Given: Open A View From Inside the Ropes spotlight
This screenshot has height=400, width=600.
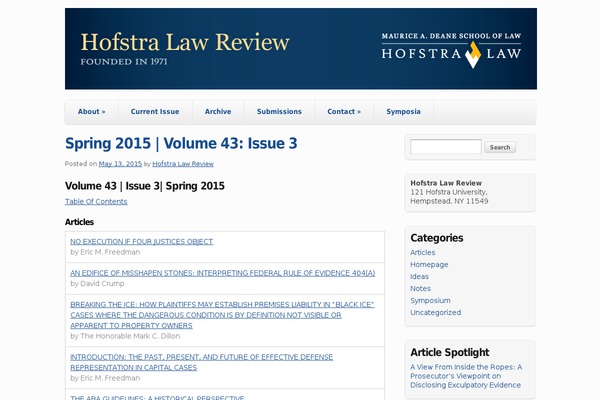Looking at the screenshot, I should [466, 376].
